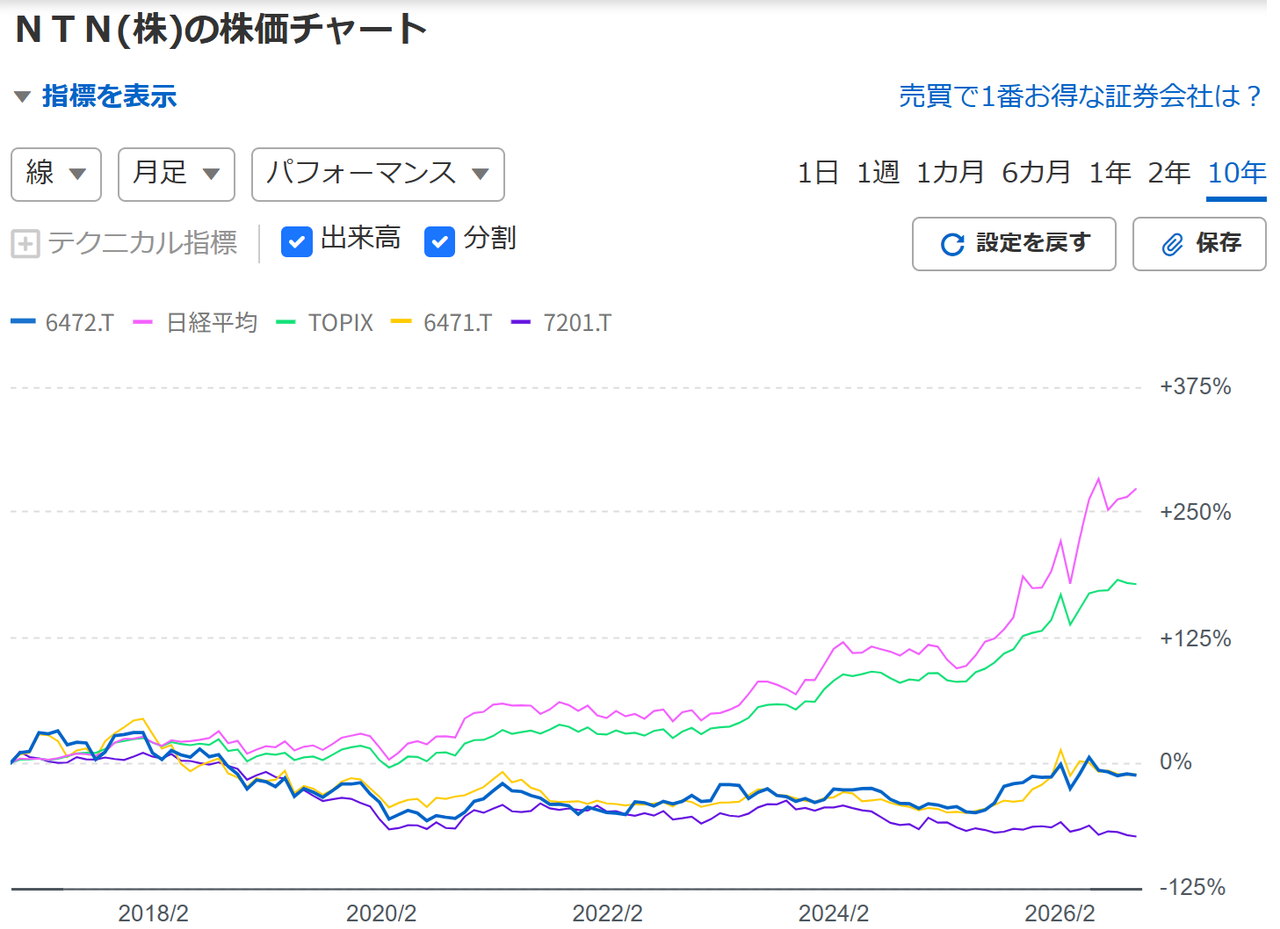
Task: Select the 1カ月 range tab
Action: 950,173
